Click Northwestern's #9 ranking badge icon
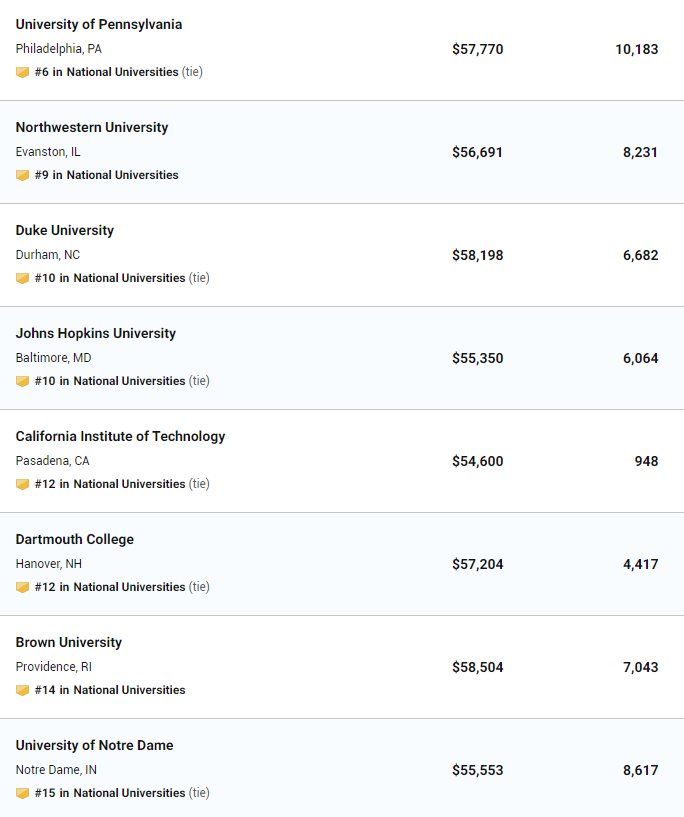The height and width of the screenshot is (817, 684). click(22, 176)
